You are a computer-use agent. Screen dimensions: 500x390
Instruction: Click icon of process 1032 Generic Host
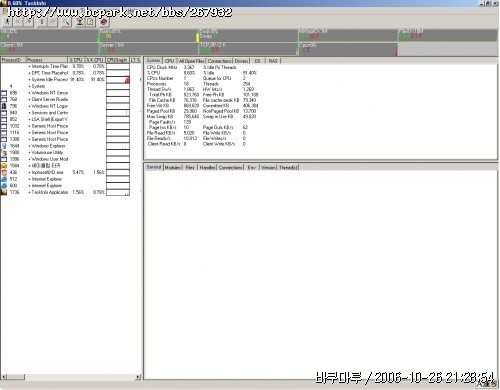click(4, 126)
